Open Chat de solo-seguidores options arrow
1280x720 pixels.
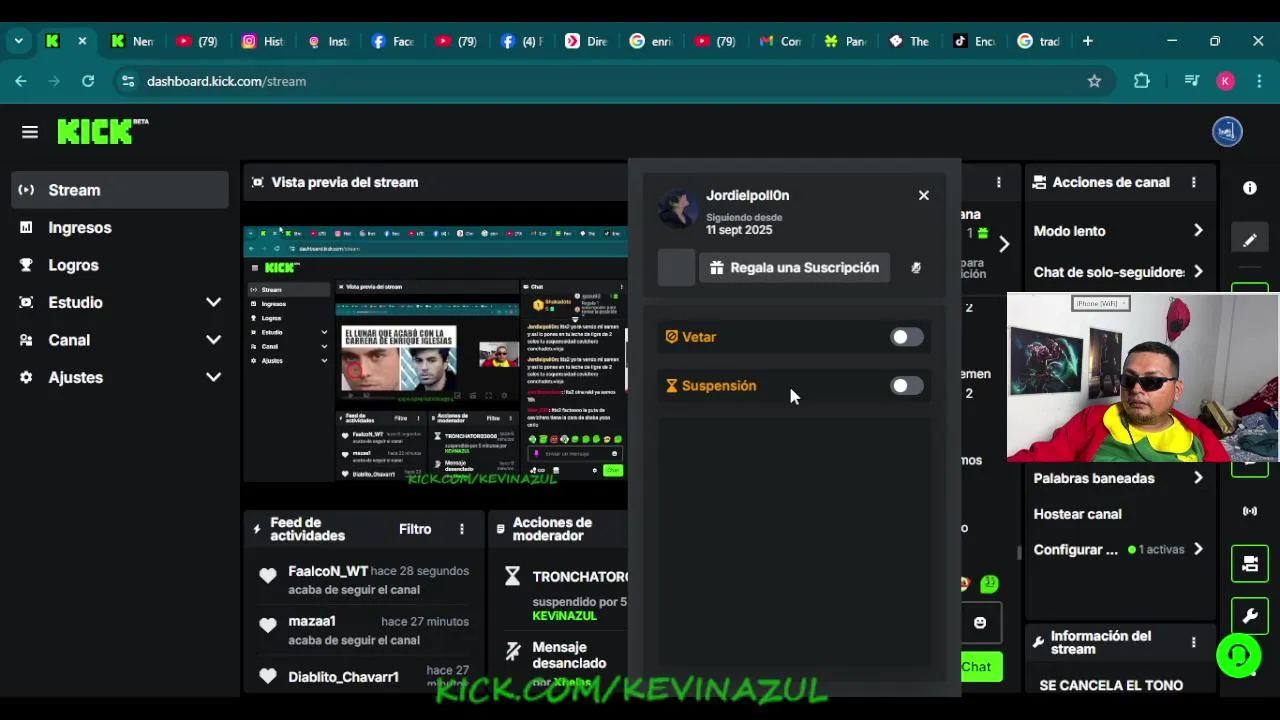coord(1198,272)
